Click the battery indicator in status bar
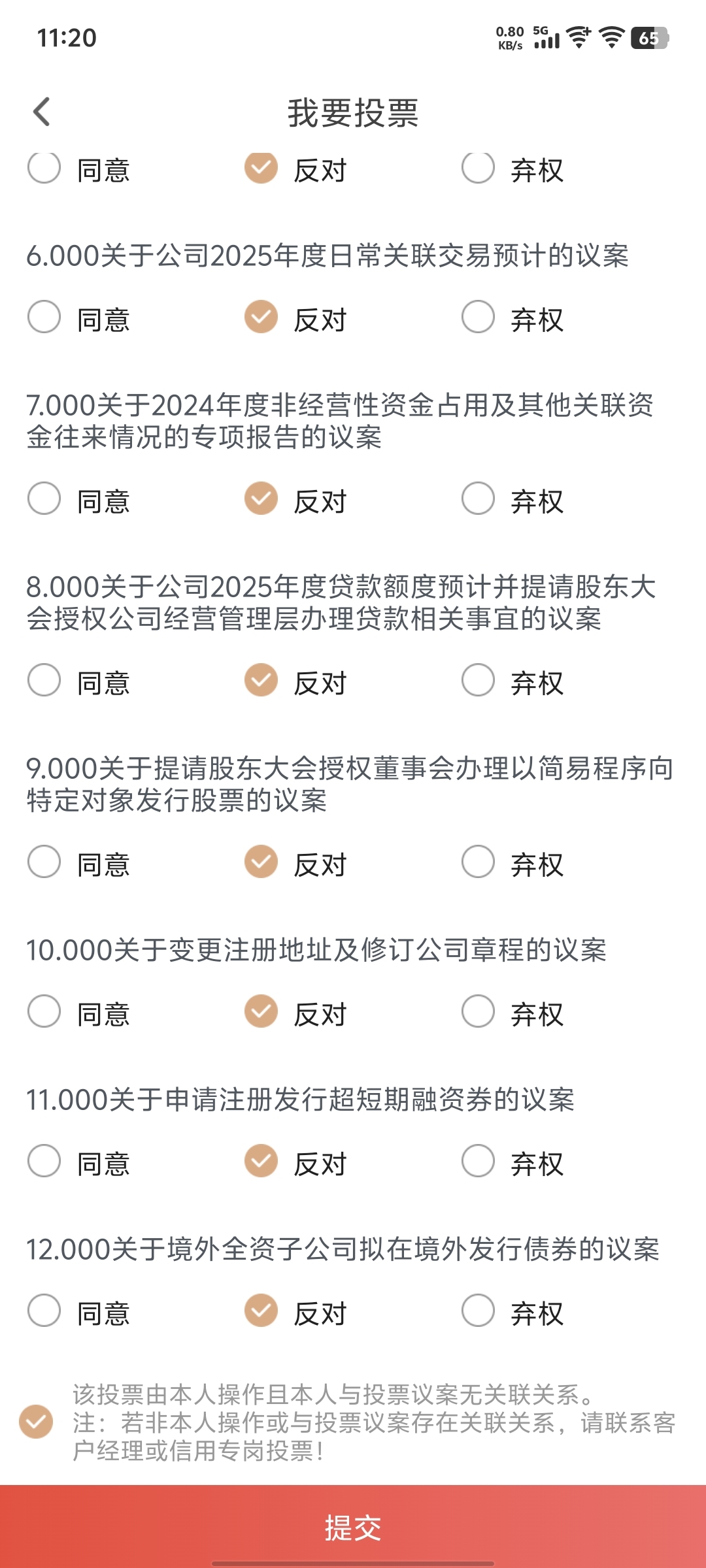Screen dimensions: 706x1568 [650, 38]
